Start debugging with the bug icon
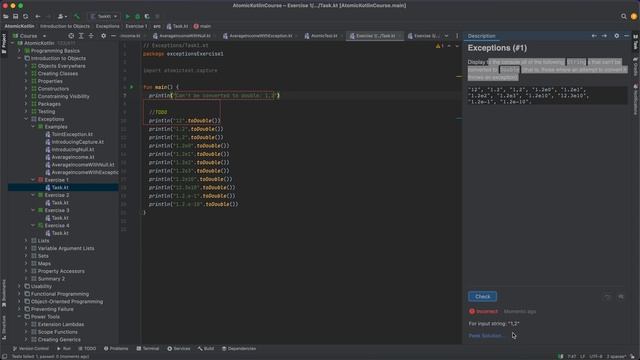 pos(138,16)
